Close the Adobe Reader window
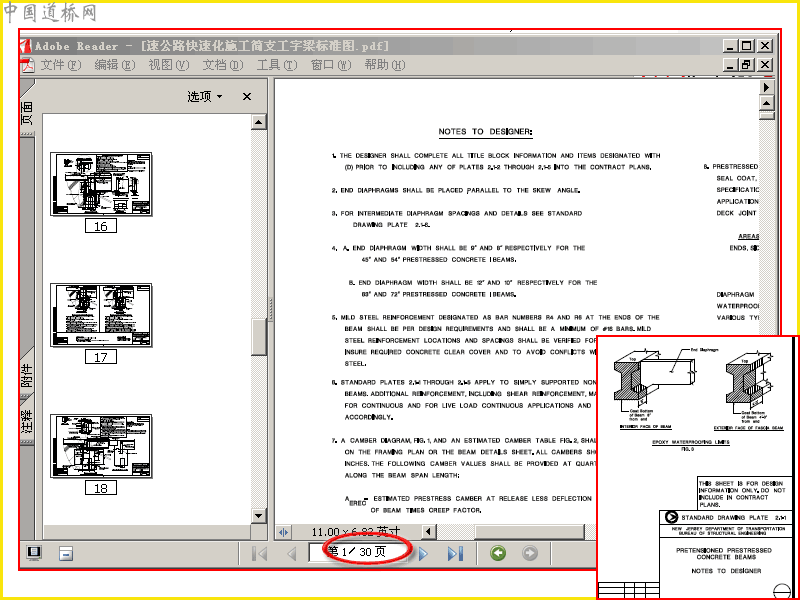800x600 pixels. click(765, 46)
